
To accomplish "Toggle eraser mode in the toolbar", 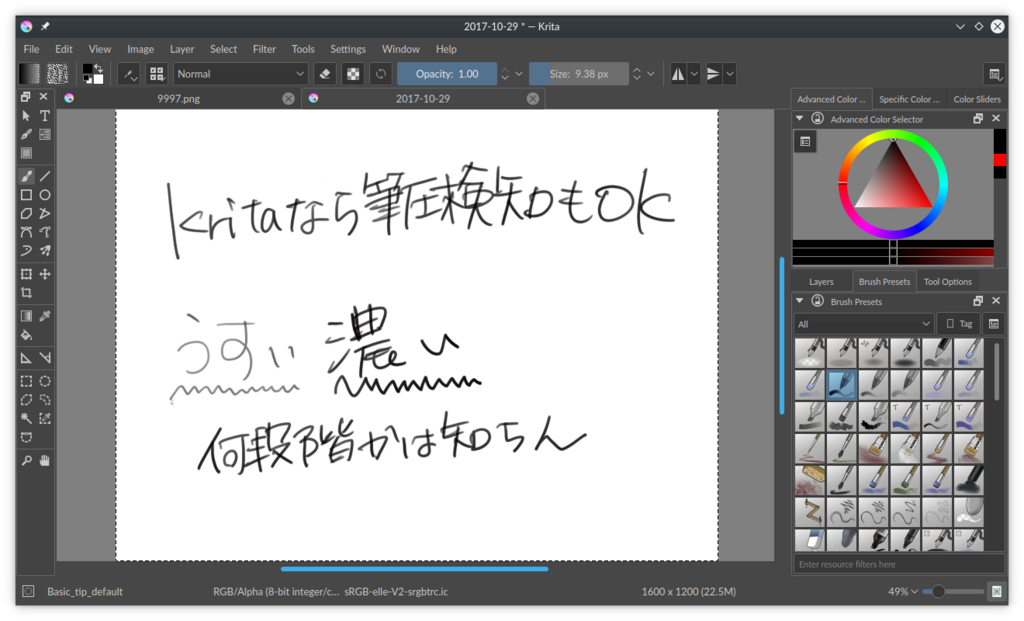I will 325,74.
